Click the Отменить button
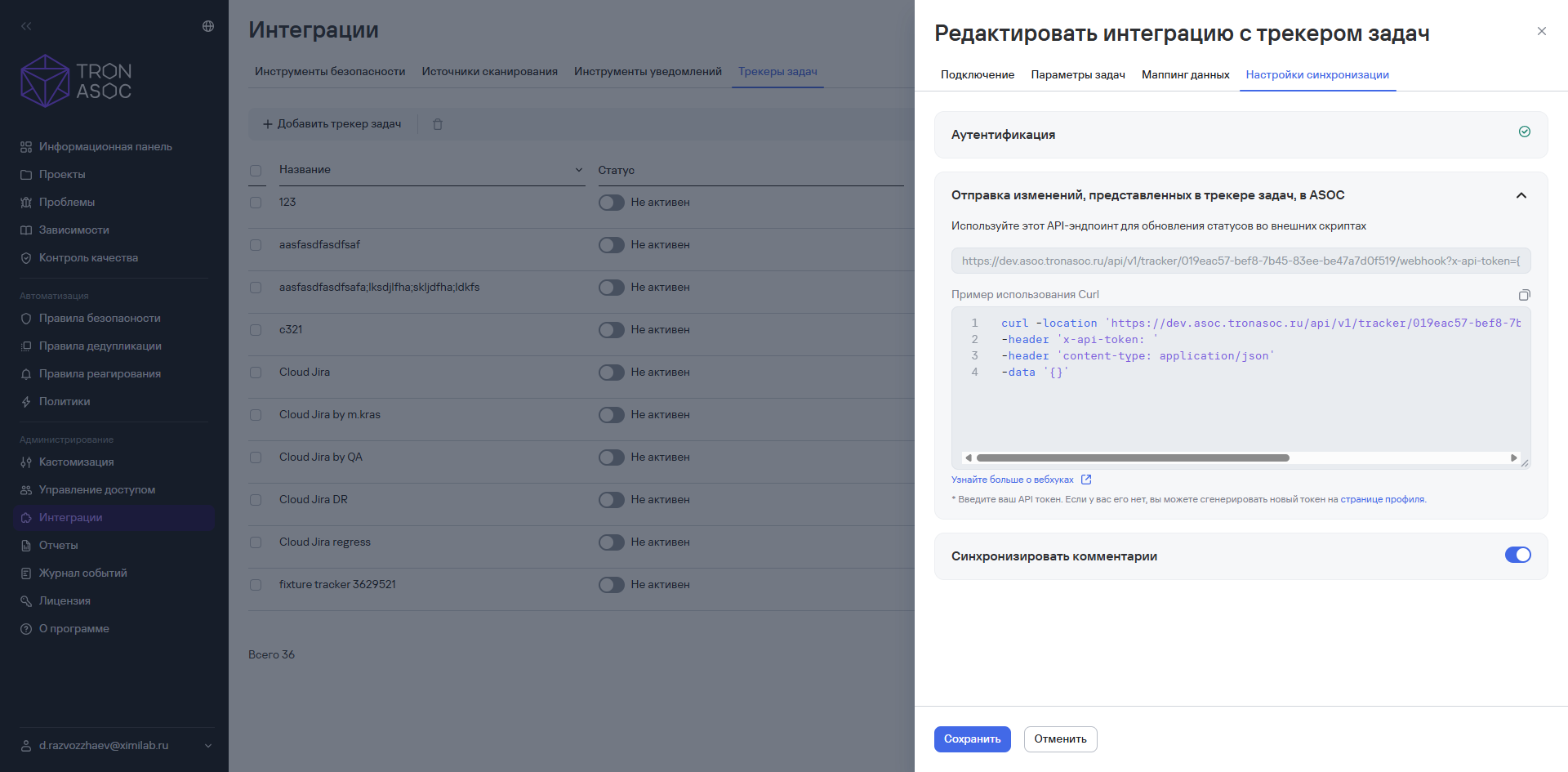This screenshot has height=772, width=1568. click(x=1060, y=739)
